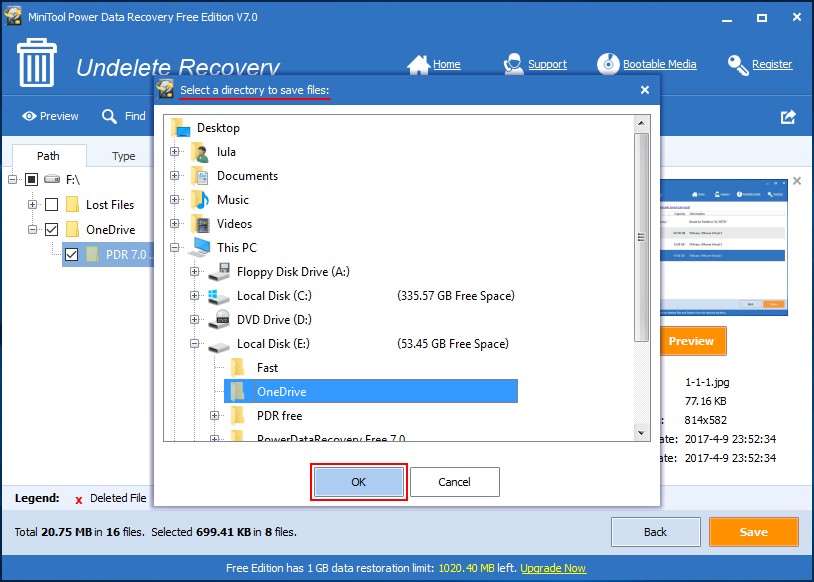The width and height of the screenshot is (814, 582).
Task: Expand the lula folder node
Action: [174, 152]
